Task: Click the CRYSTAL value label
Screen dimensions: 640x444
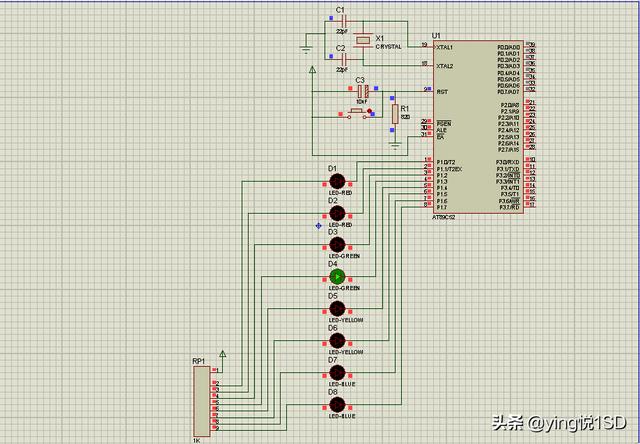Action: tap(388, 47)
